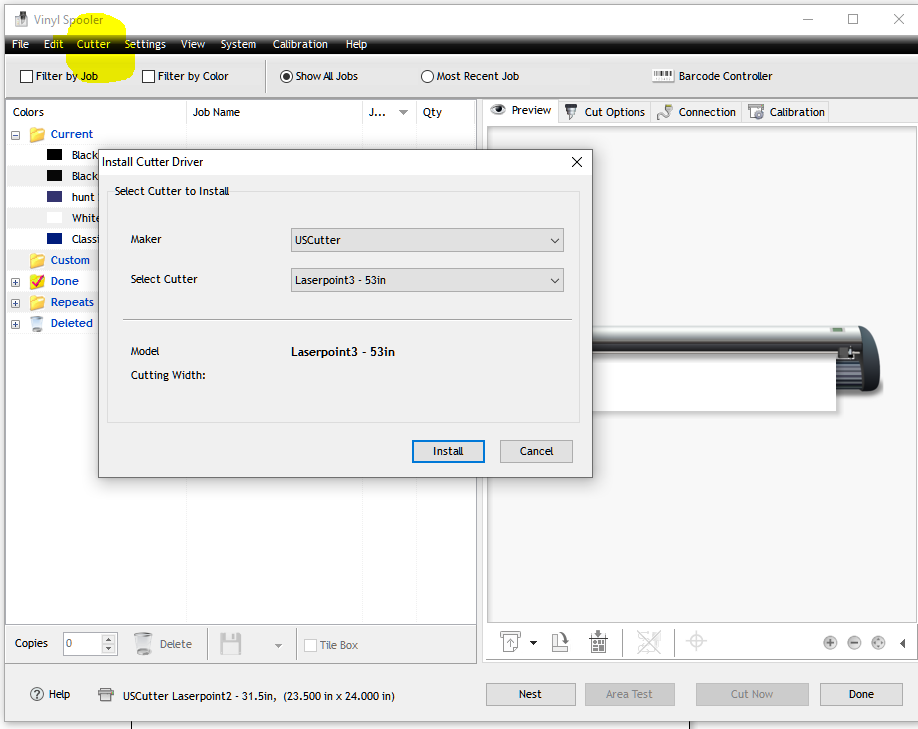Click the save floppy disk icon

[x=231, y=644]
